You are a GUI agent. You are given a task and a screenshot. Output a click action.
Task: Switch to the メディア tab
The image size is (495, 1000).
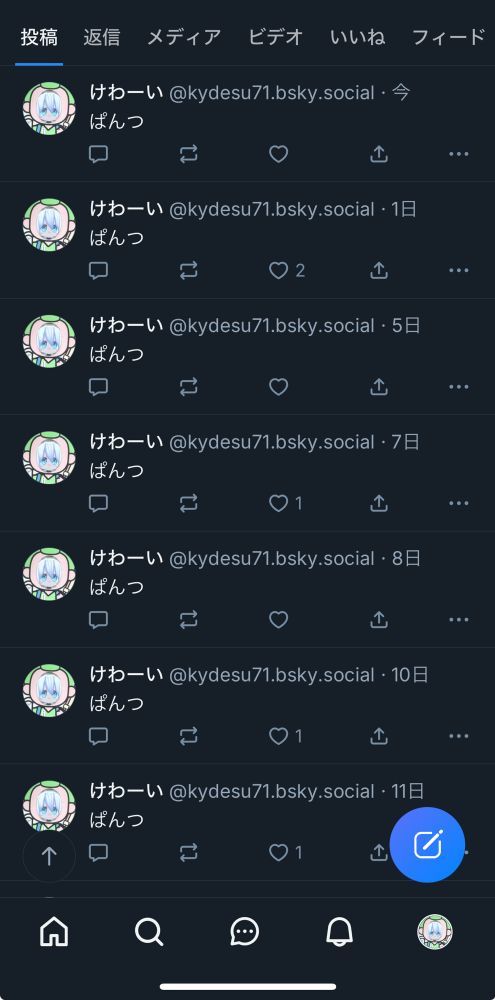[x=184, y=37]
